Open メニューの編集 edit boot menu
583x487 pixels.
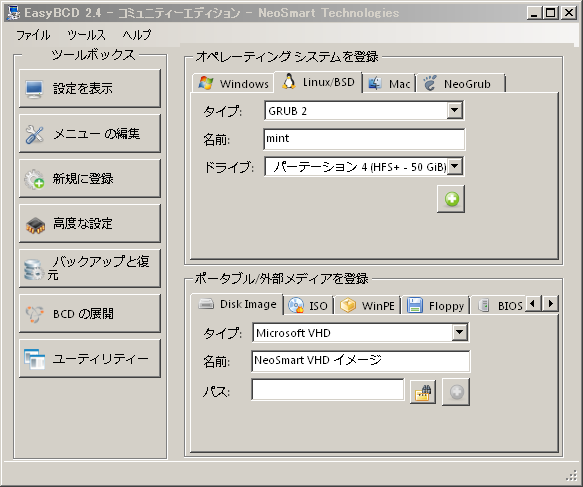pos(90,133)
